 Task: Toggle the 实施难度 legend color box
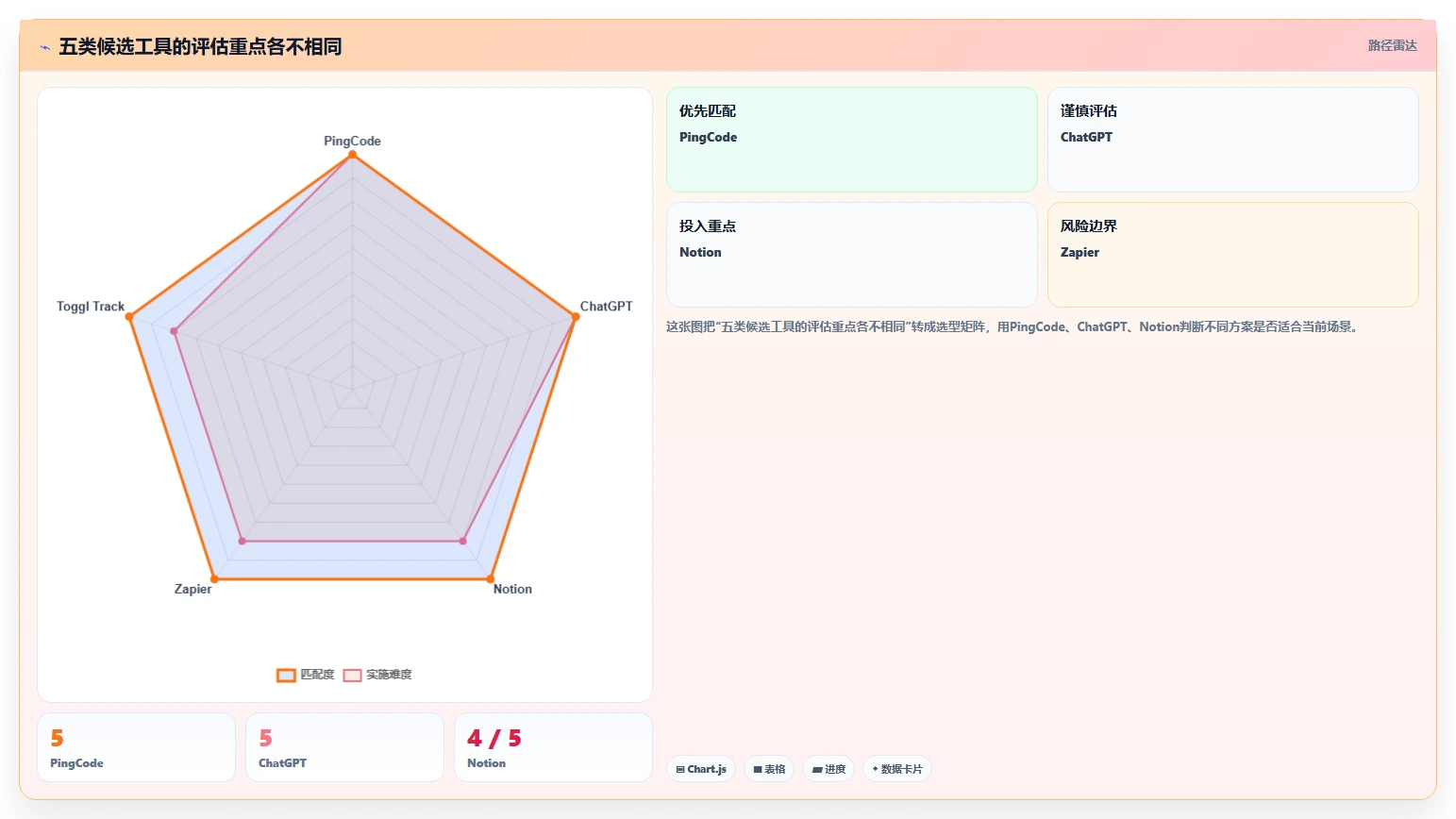tap(352, 675)
